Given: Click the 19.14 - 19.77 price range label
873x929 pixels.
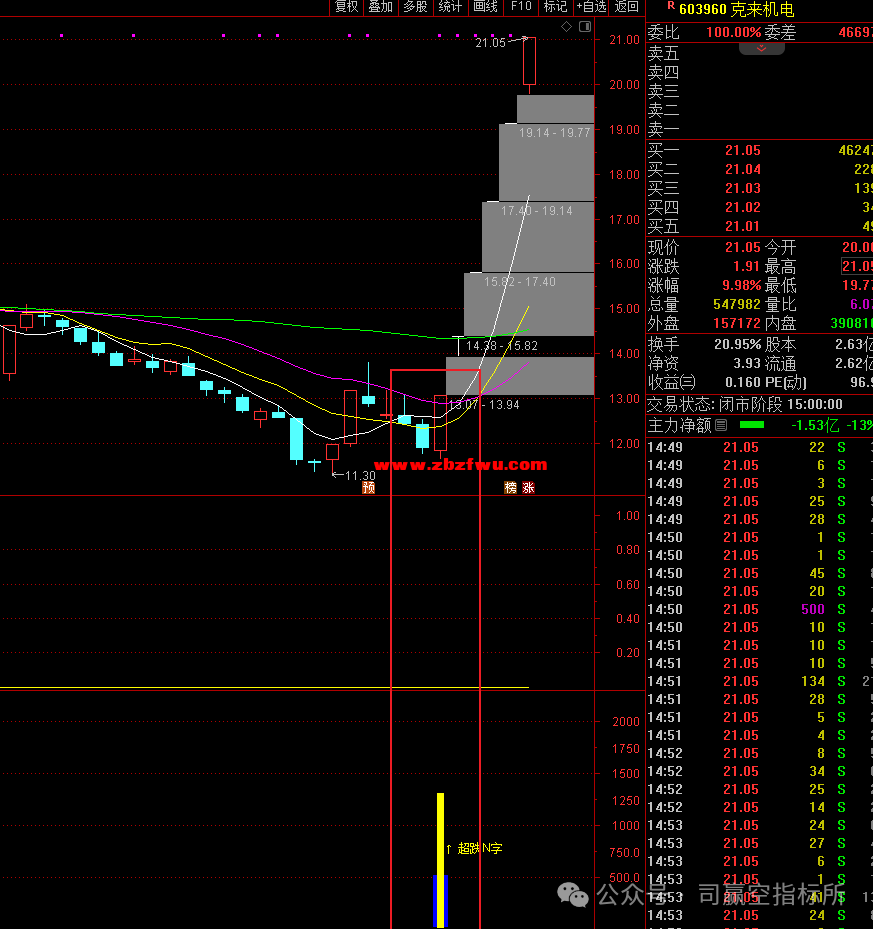Looking at the screenshot, I should (555, 133).
